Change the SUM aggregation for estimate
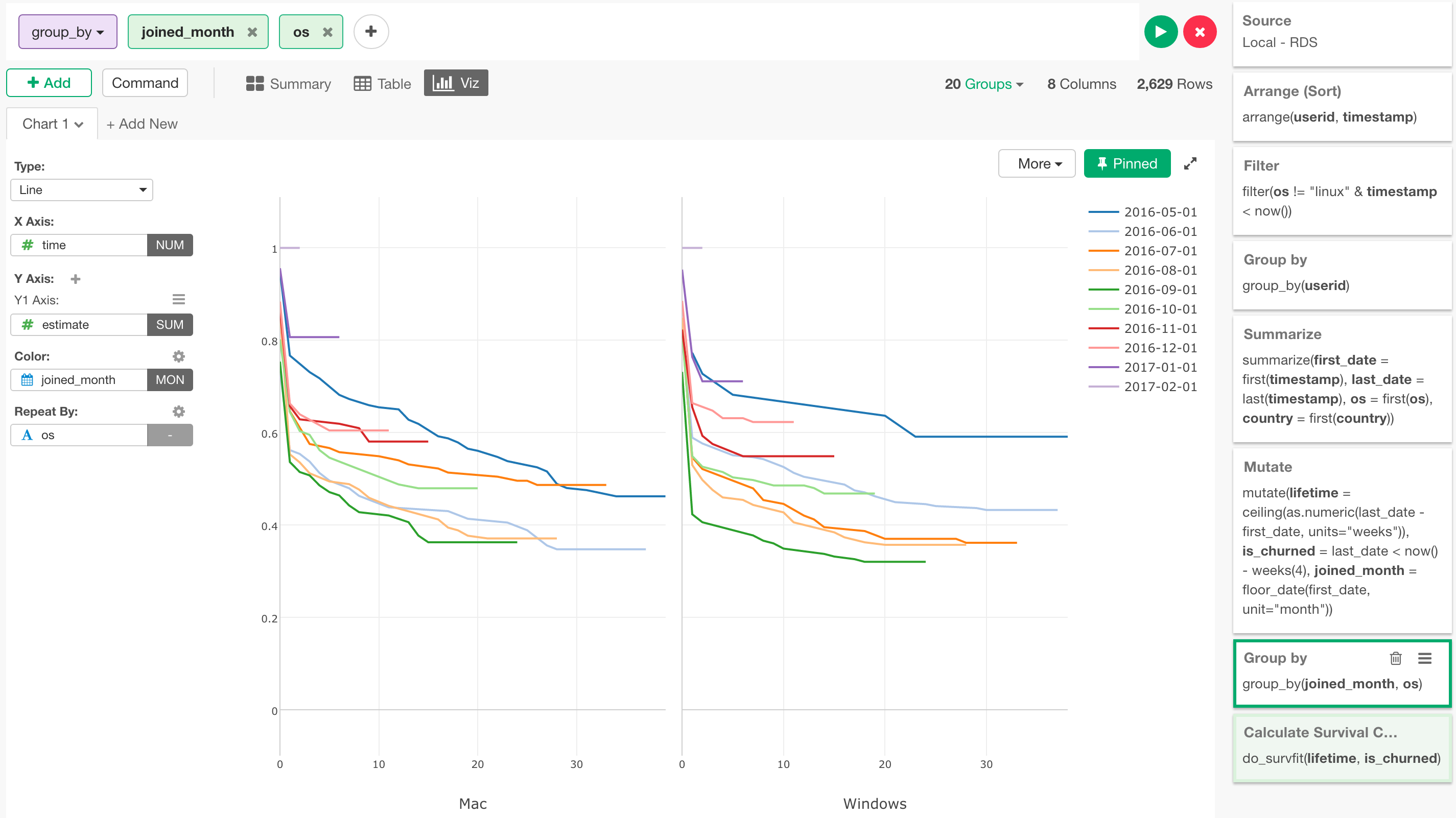 [170, 325]
